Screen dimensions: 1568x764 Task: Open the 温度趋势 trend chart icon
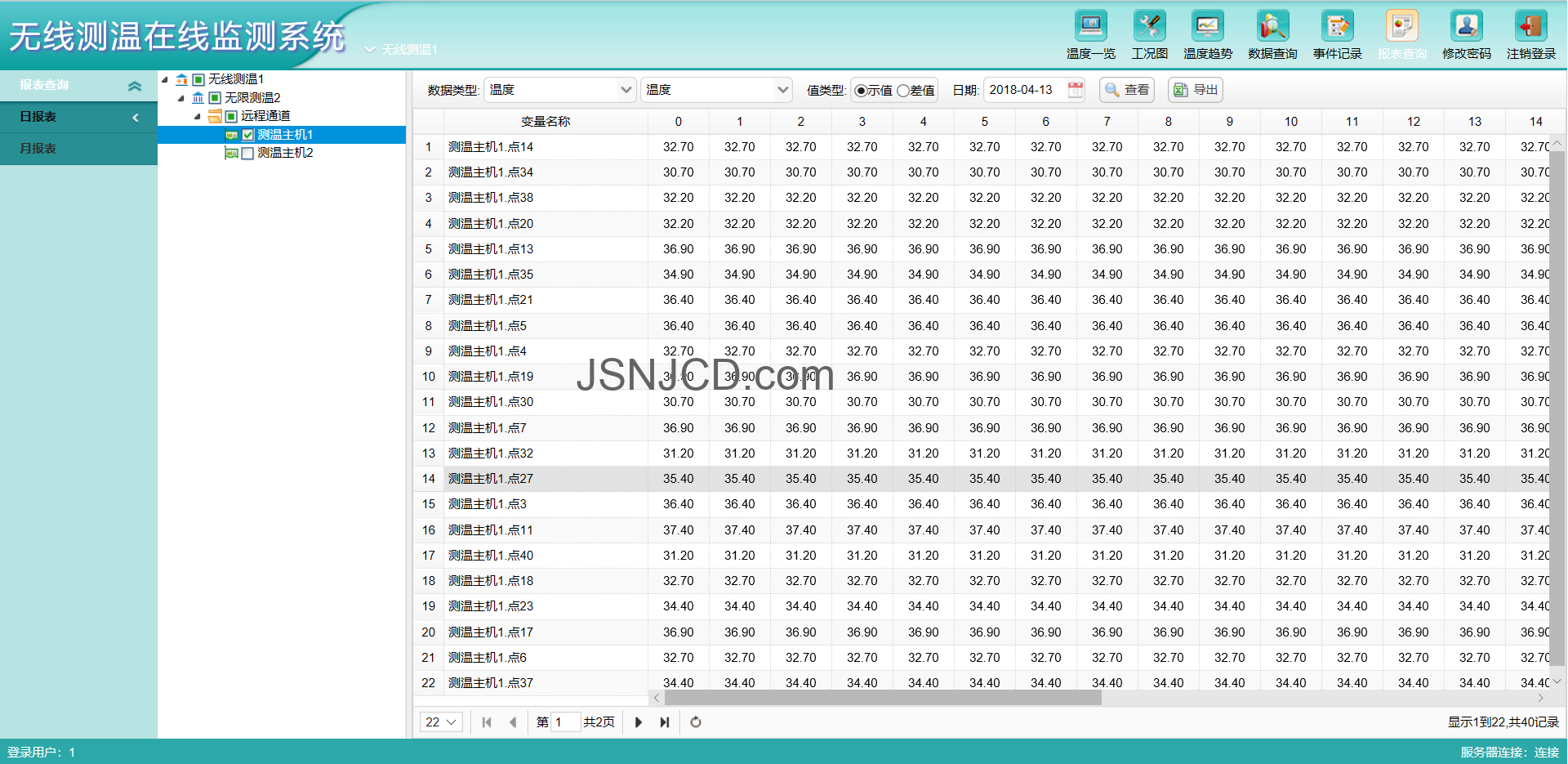tap(1207, 36)
